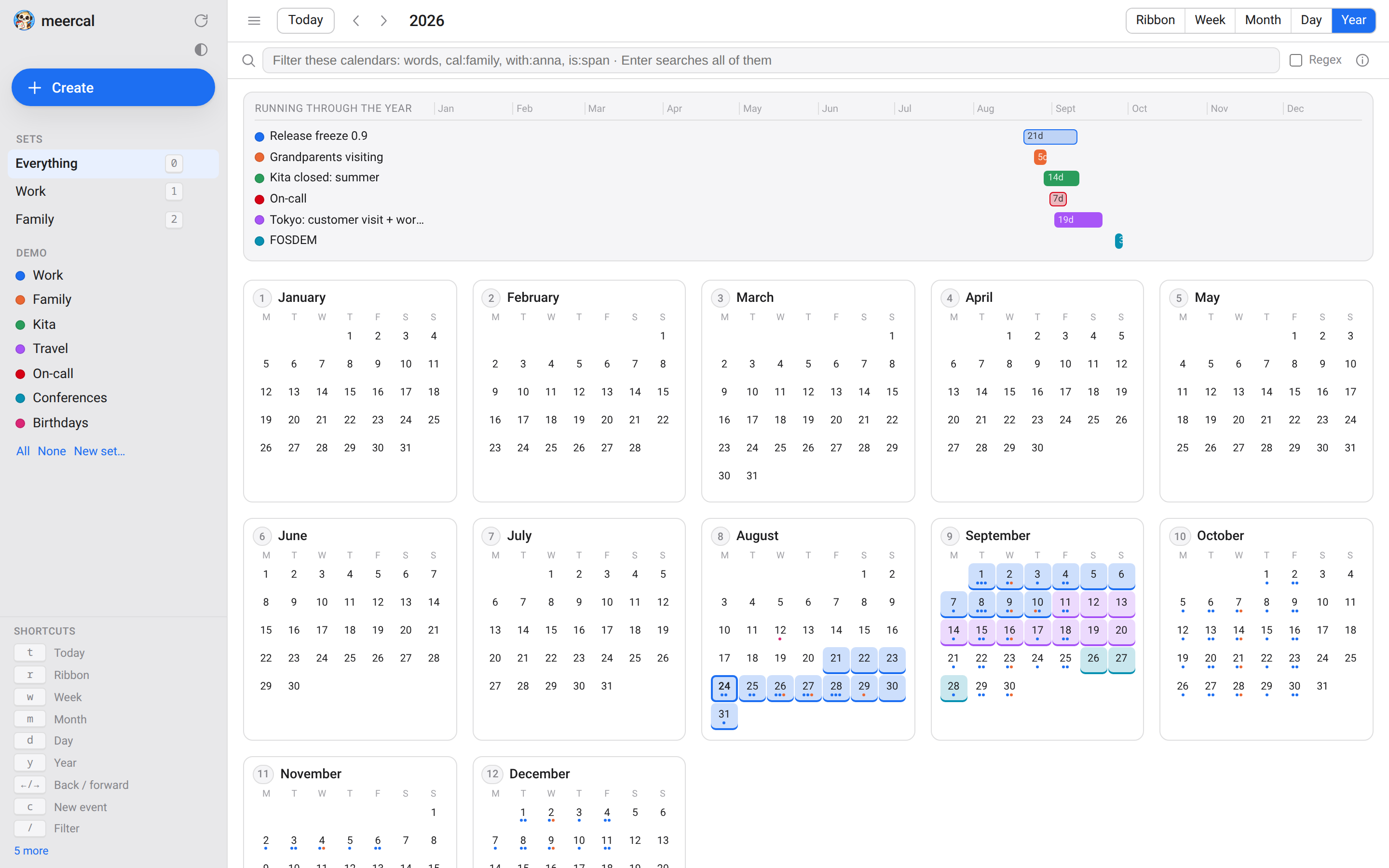This screenshot has width=1389, height=868.
Task: Select October 14 in the year grid
Action: point(1238,632)
